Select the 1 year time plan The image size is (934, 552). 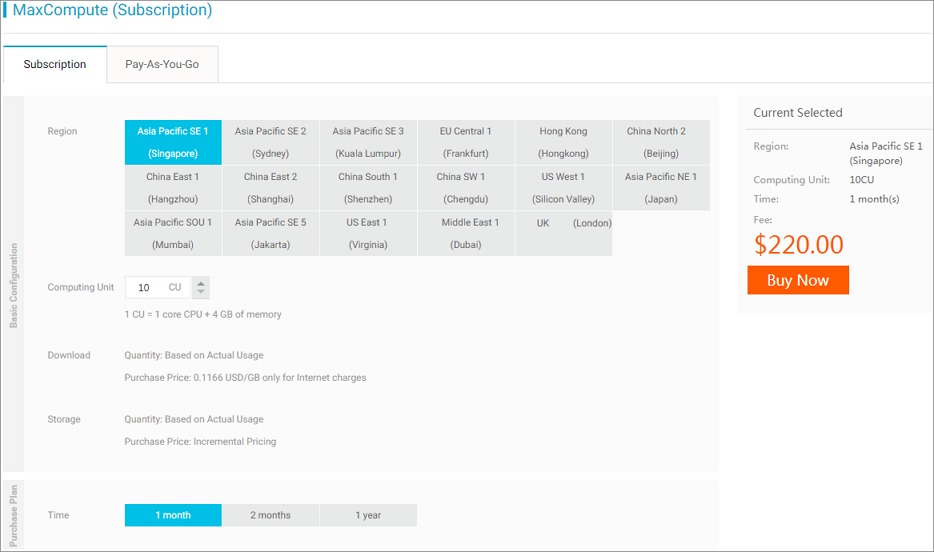368,515
